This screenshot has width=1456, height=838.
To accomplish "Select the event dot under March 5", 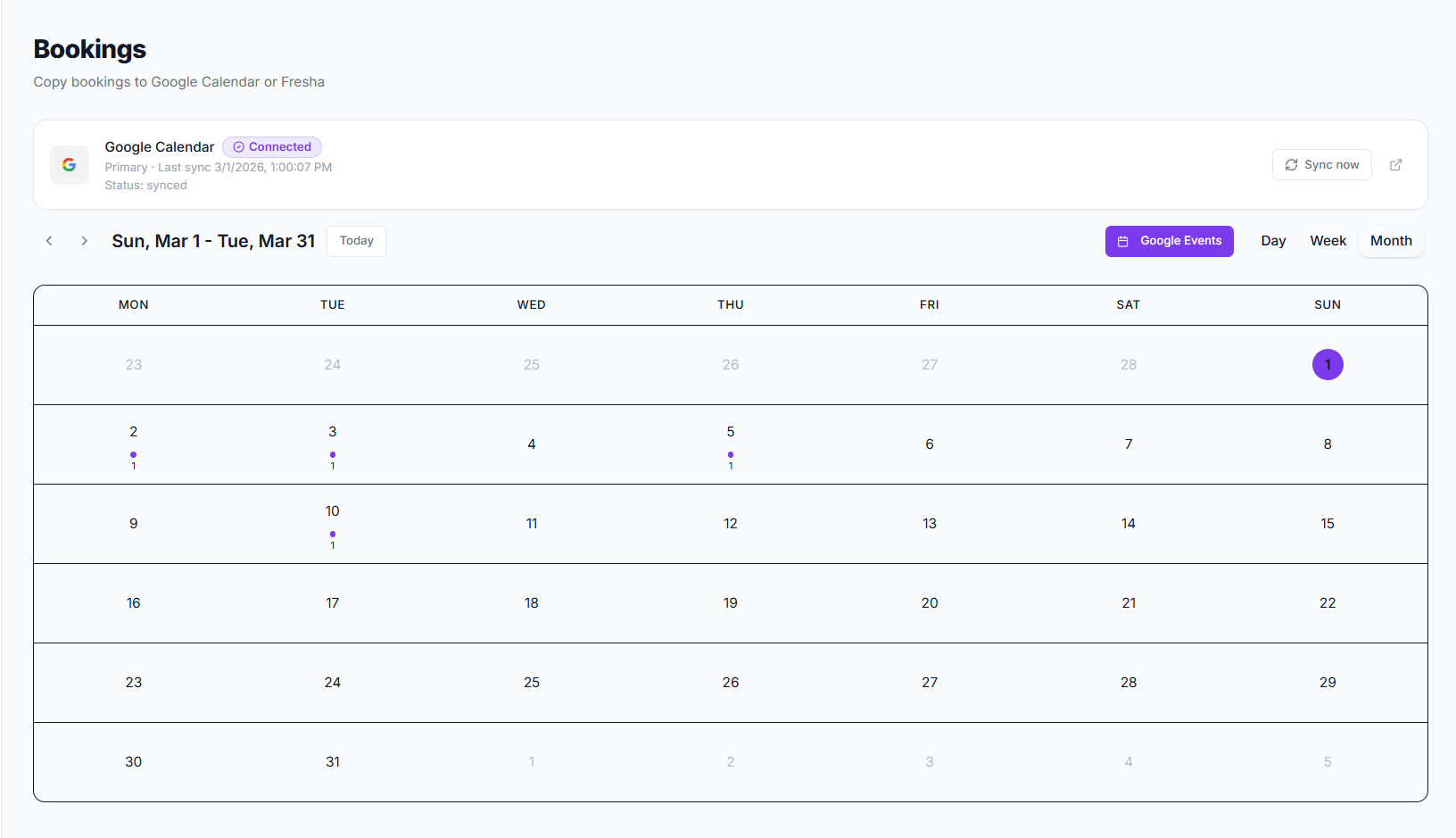I will pyautogui.click(x=731, y=455).
